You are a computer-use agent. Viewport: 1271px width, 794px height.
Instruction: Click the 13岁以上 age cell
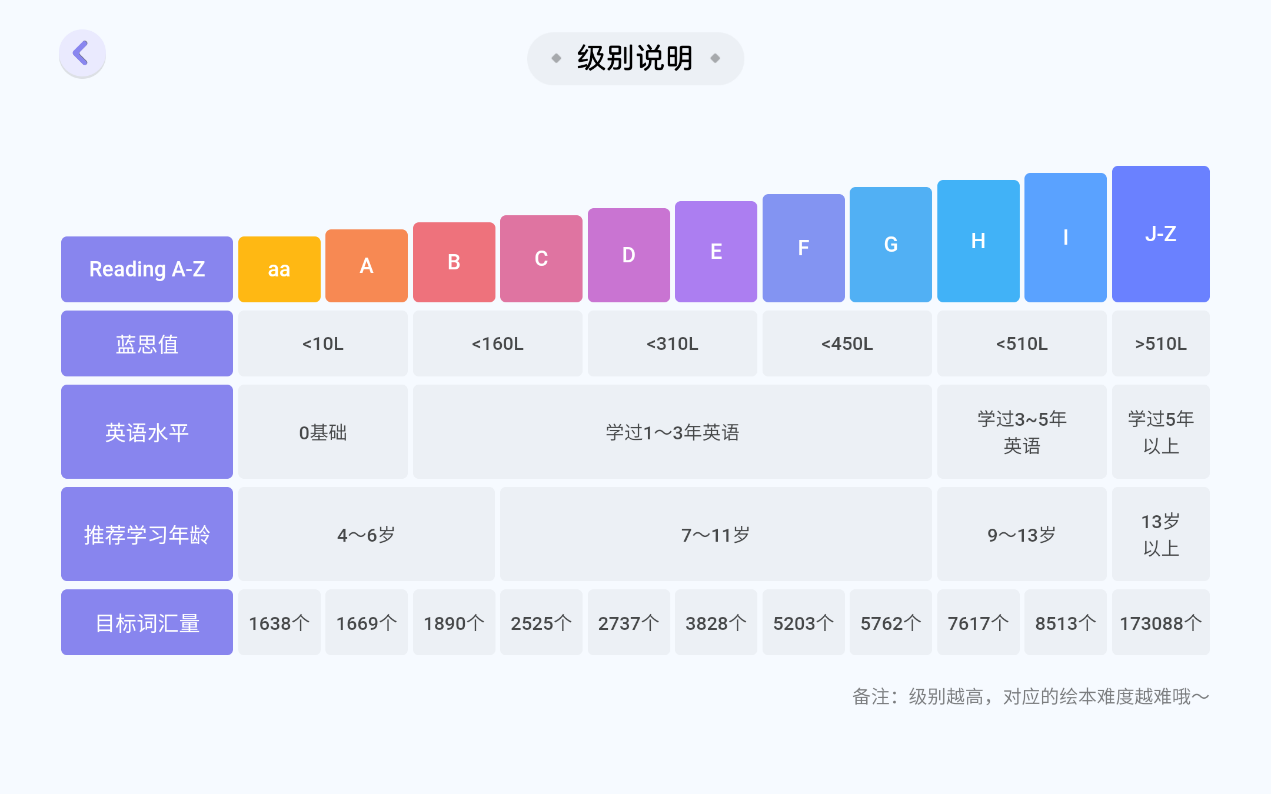tap(1161, 534)
